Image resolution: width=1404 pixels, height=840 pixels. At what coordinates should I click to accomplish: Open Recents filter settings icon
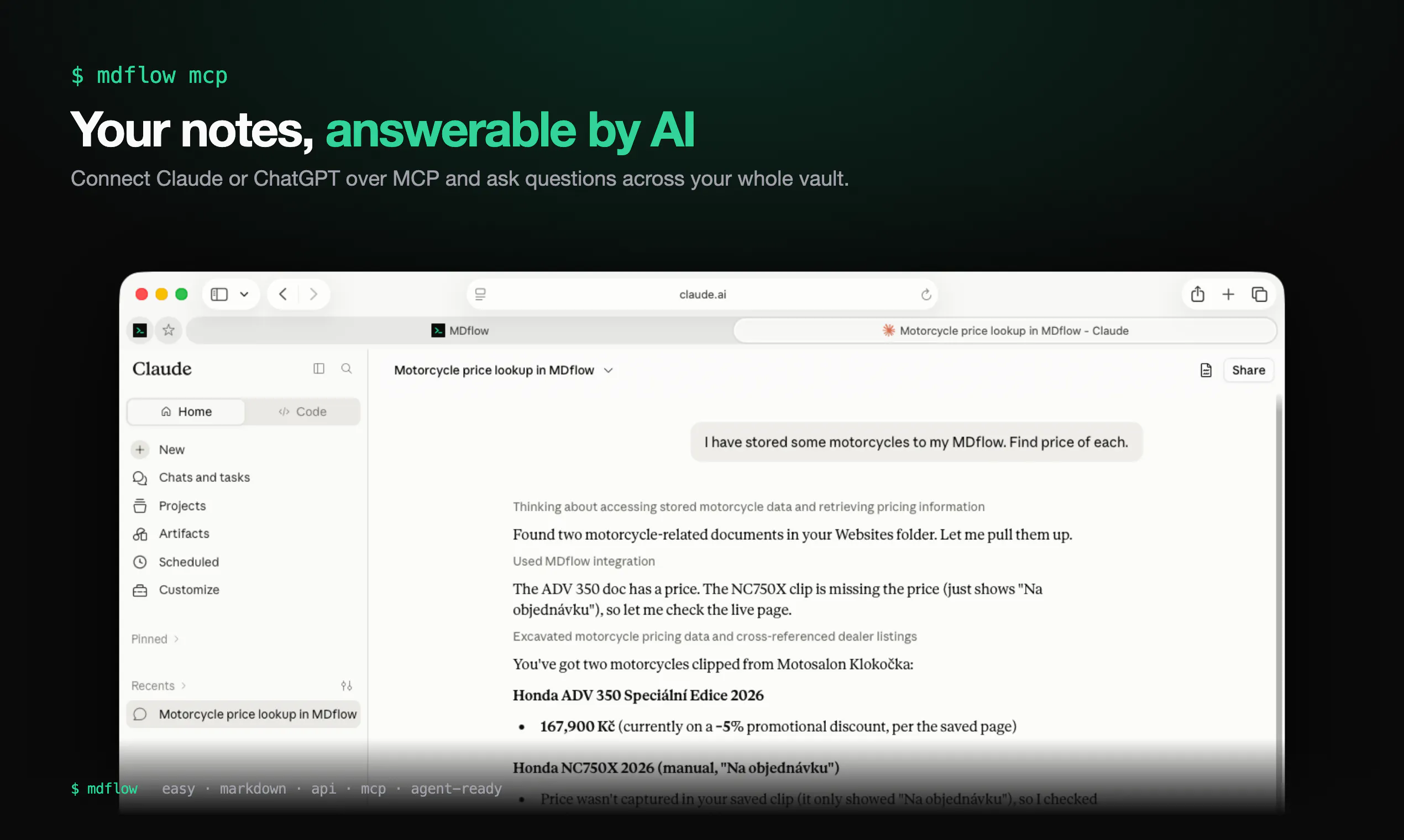point(347,686)
